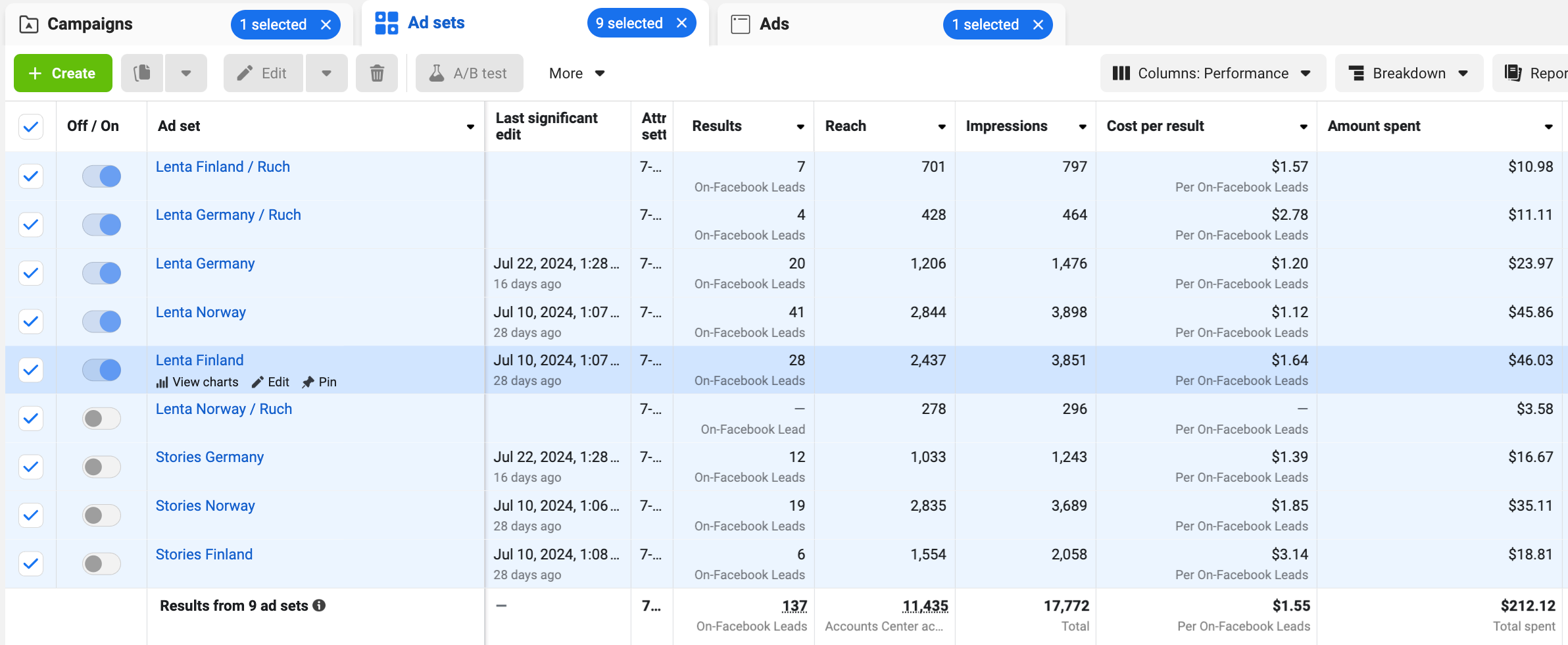
Task: Sort by the Amount spent column
Action: pyautogui.click(x=1374, y=126)
